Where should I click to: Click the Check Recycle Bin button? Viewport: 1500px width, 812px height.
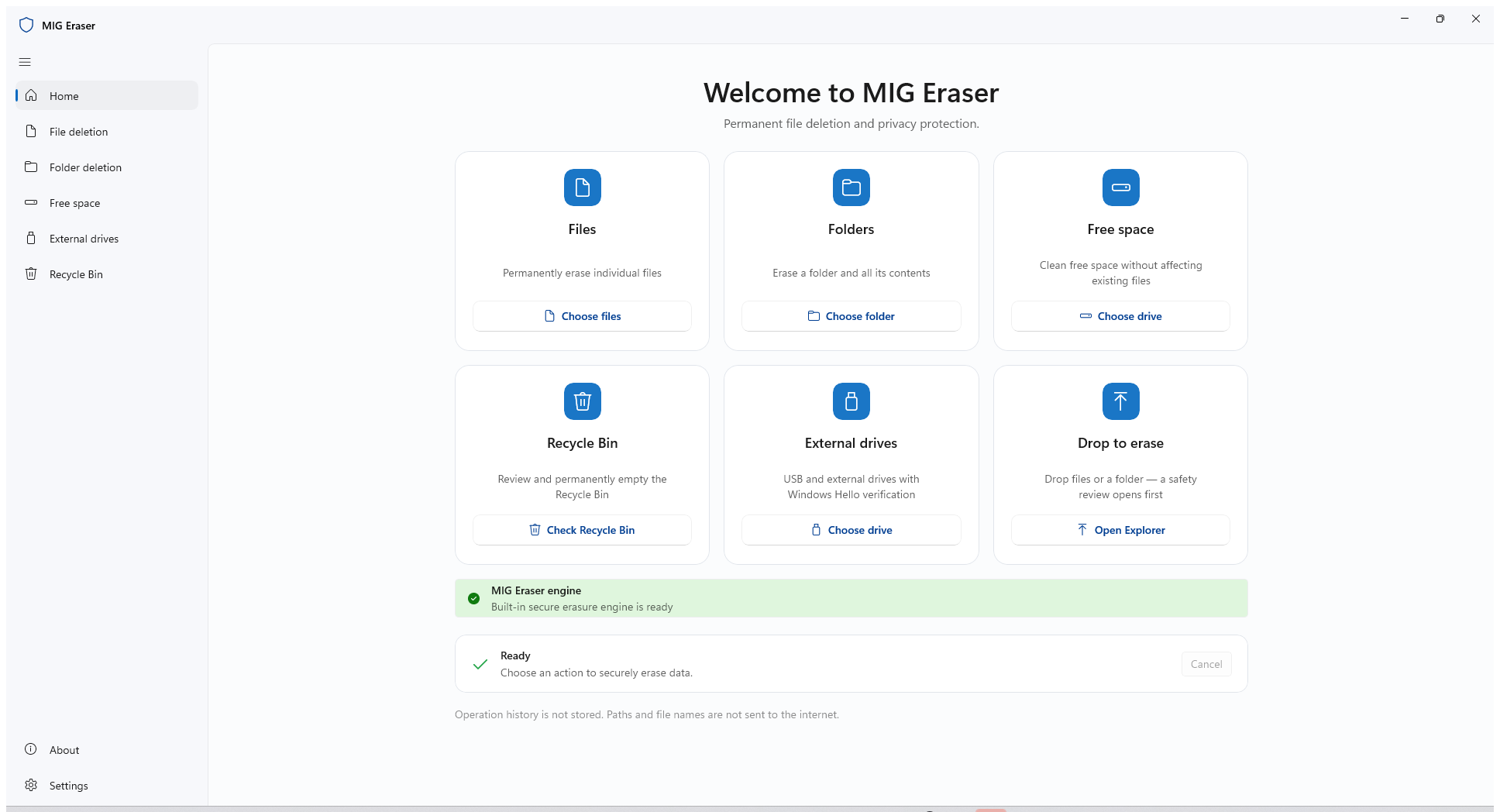pos(582,530)
